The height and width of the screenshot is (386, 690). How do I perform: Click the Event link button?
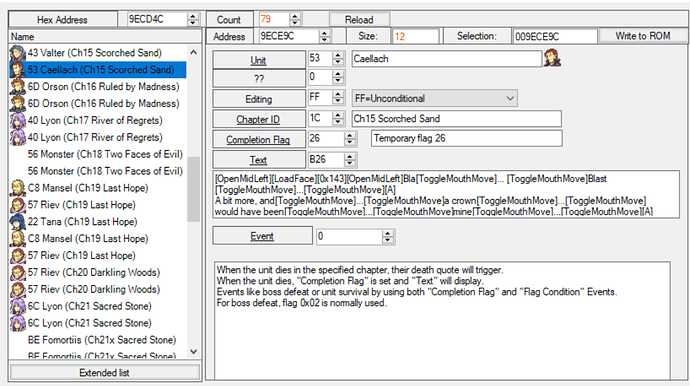coord(262,236)
